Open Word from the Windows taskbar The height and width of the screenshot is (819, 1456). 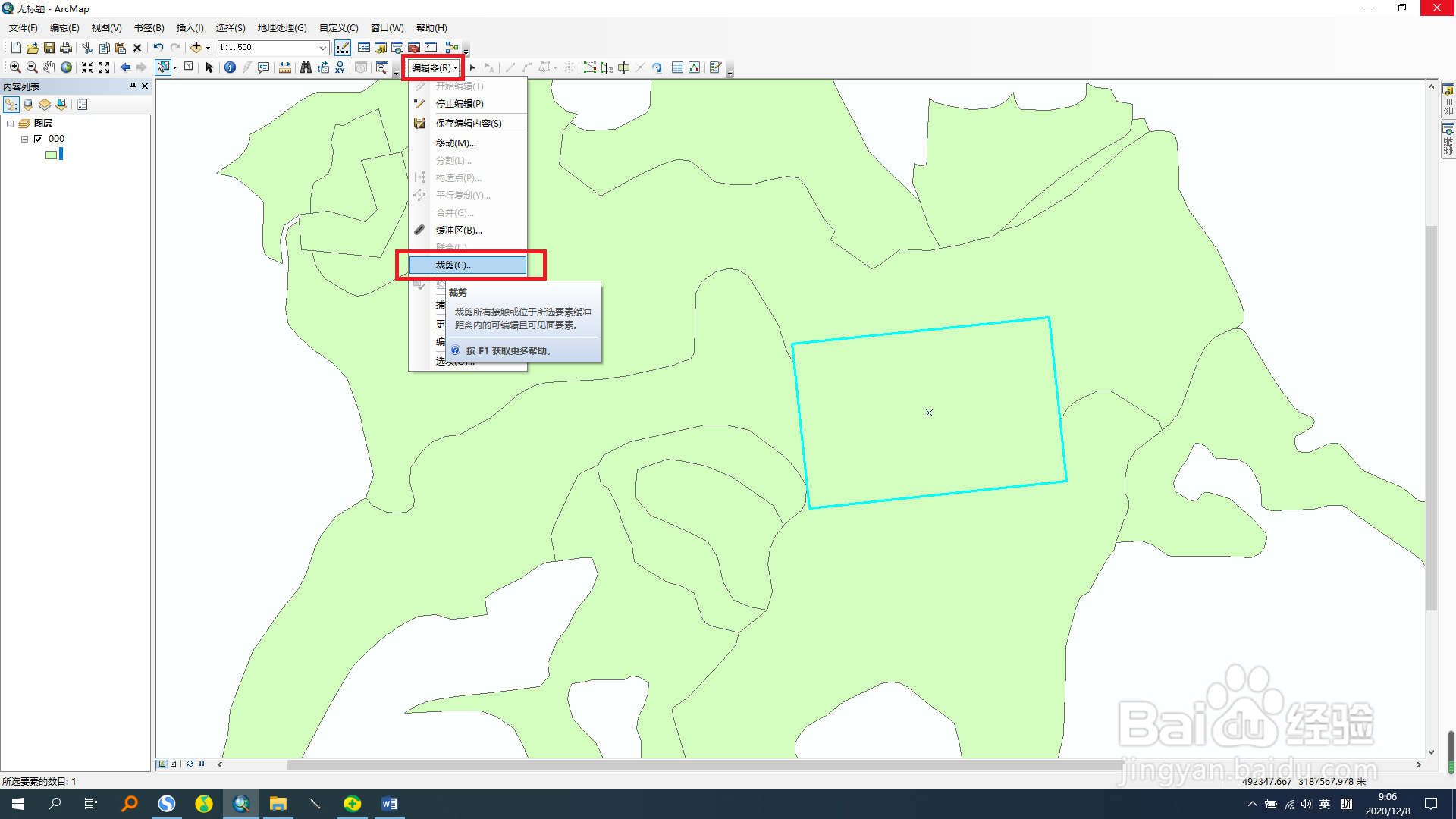[389, 804]
